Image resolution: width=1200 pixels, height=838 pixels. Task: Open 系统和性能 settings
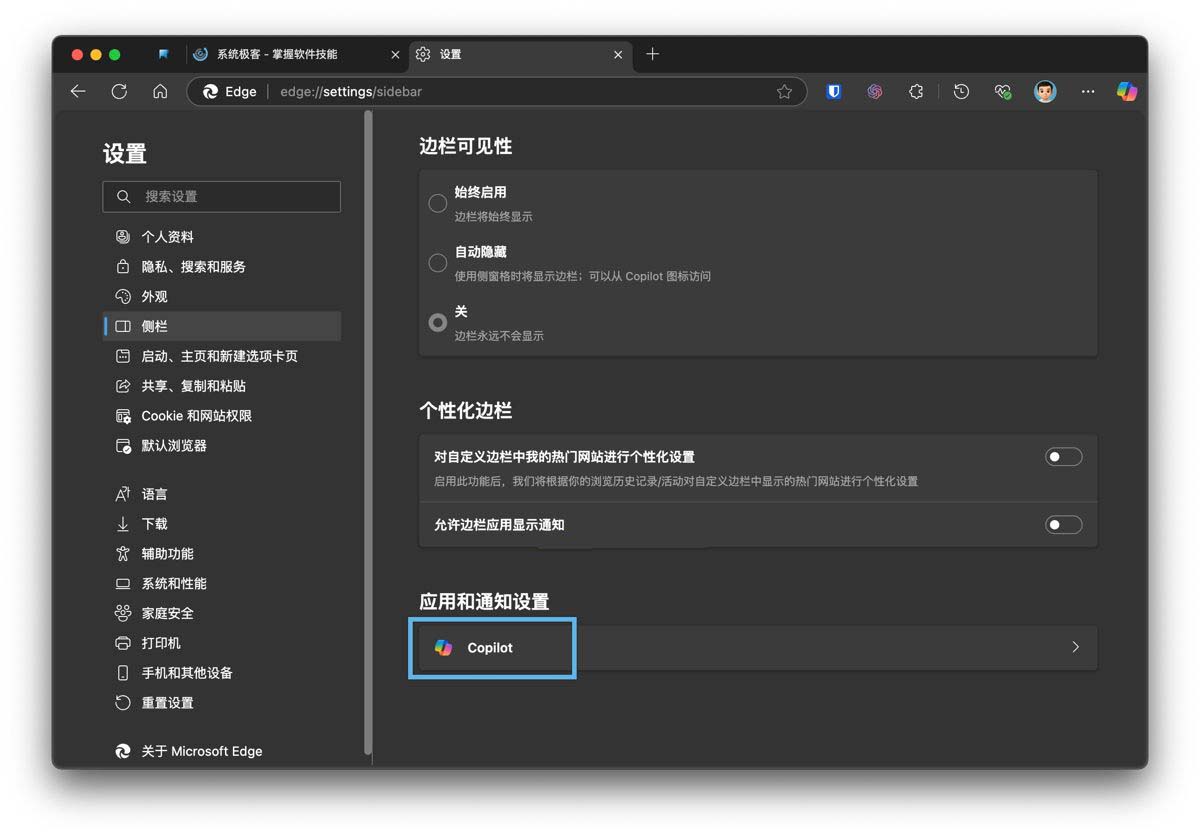221,584
